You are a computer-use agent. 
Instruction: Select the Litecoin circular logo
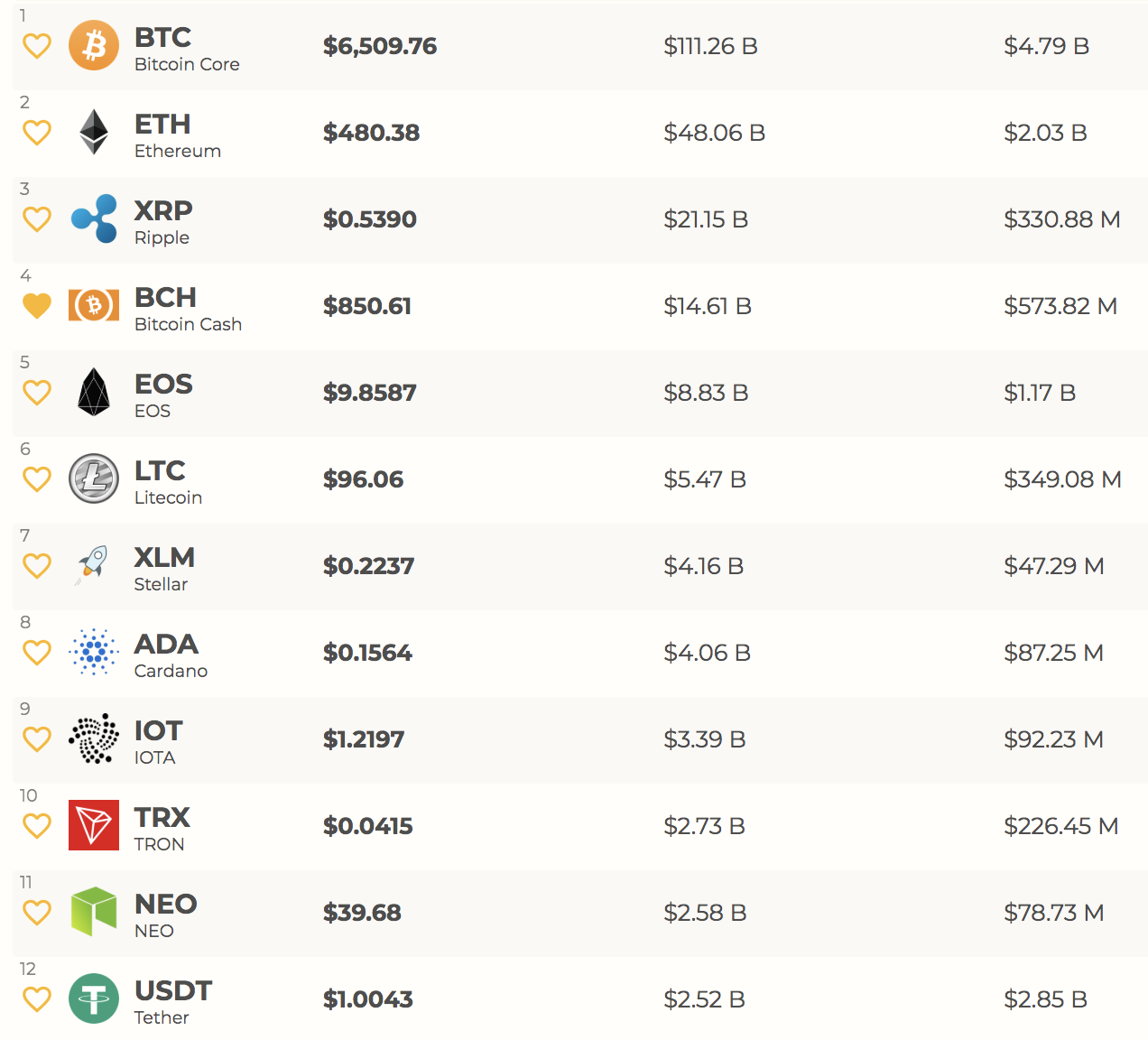tap(93, 478)
